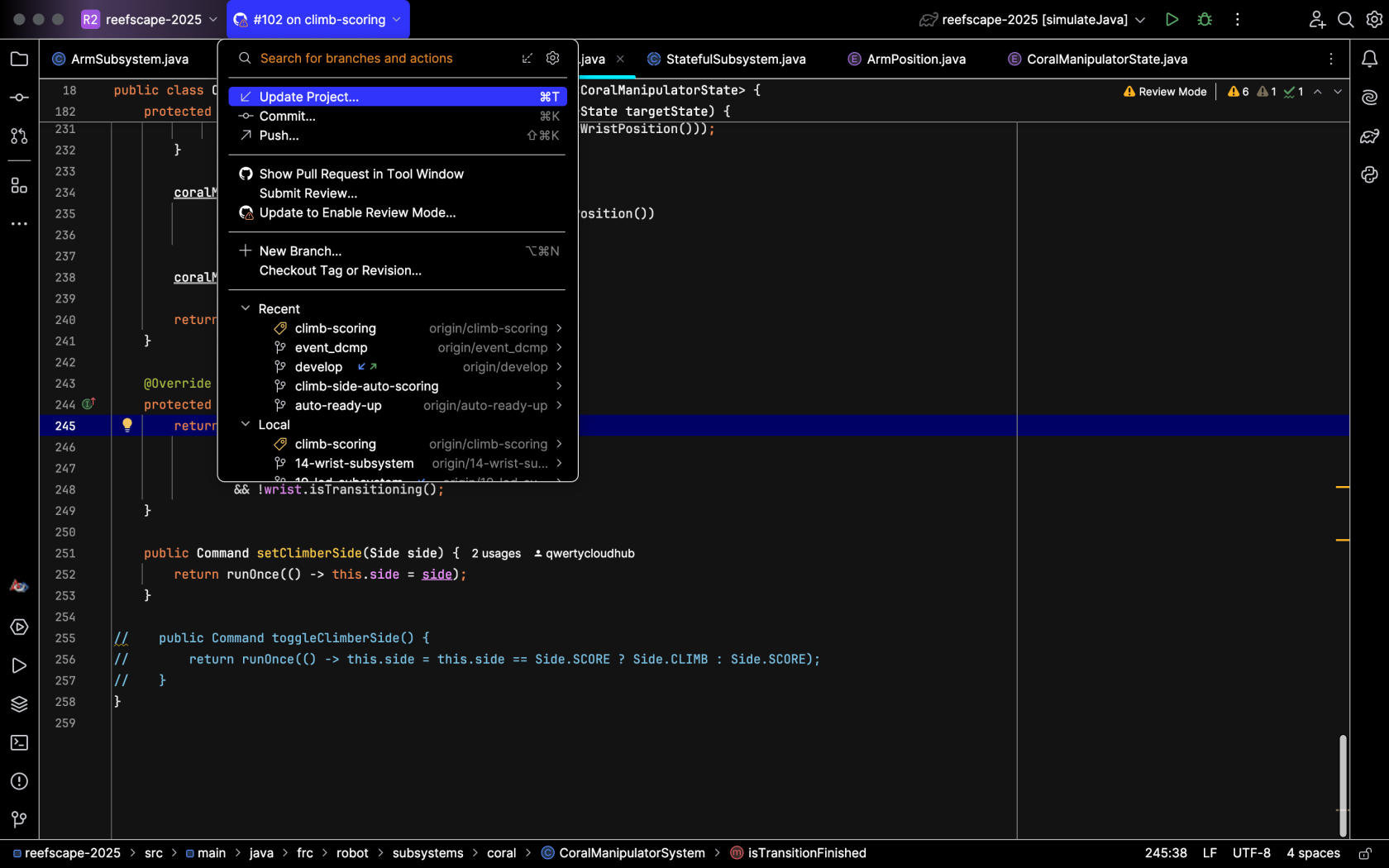
Task: Open the 6 warnings inspection indicator
Action: point(1239,92)
